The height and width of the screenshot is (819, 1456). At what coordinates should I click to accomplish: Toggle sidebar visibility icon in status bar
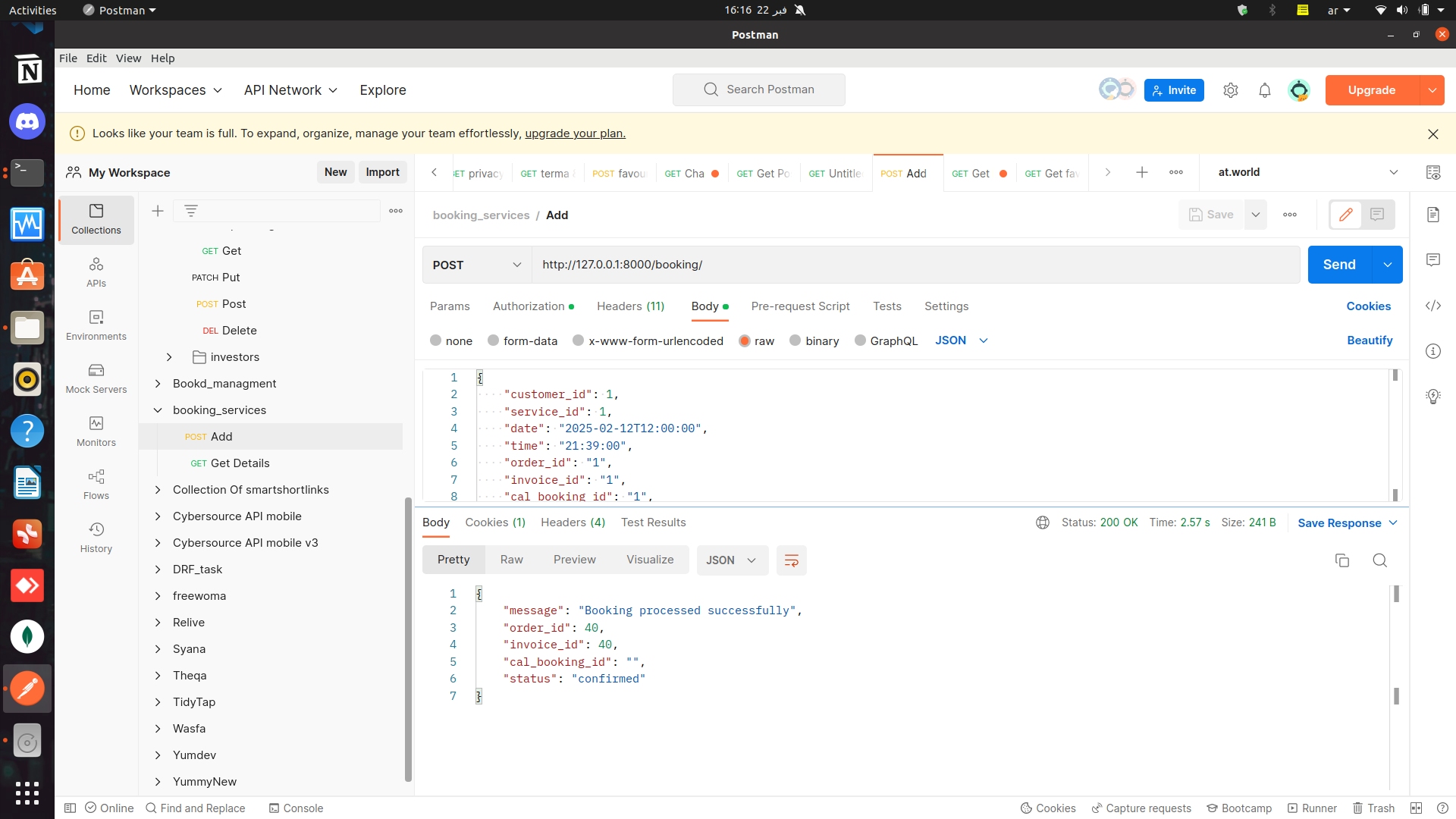pyautogui.click(x=70, y=808)
